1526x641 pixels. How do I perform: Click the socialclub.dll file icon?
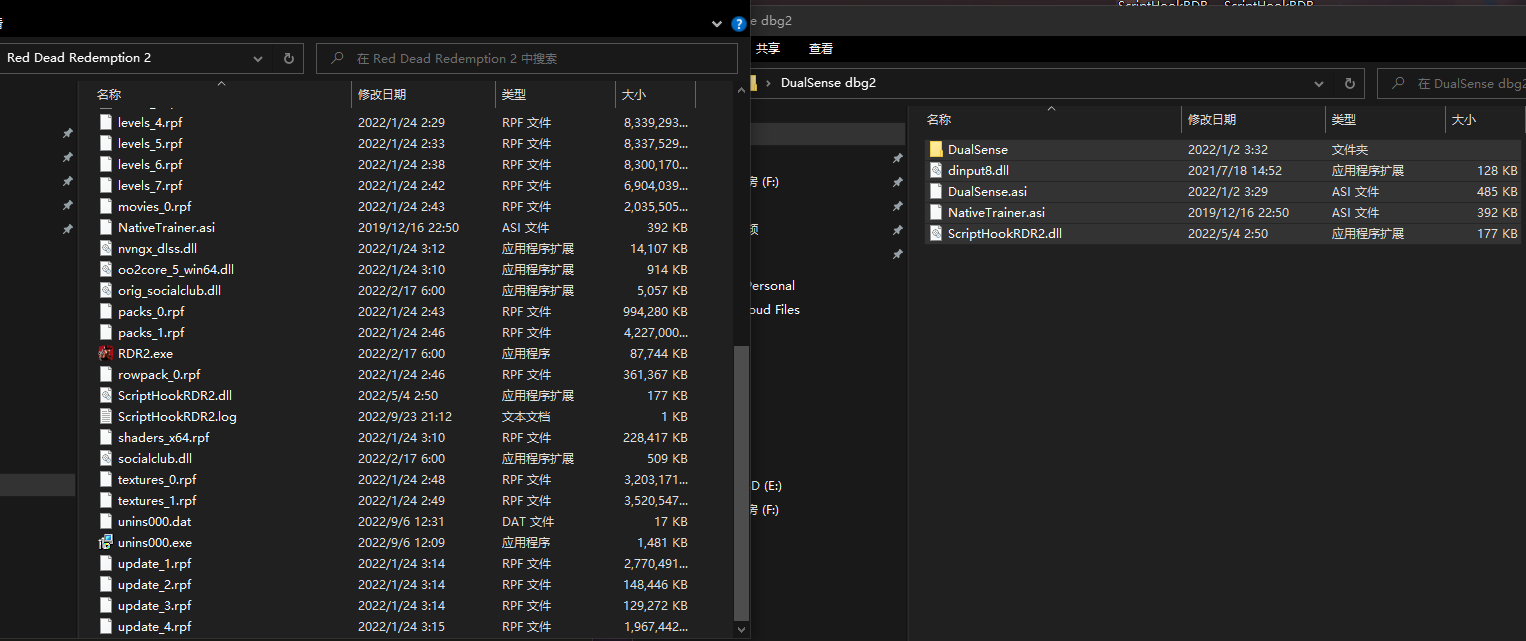point(106,458)
